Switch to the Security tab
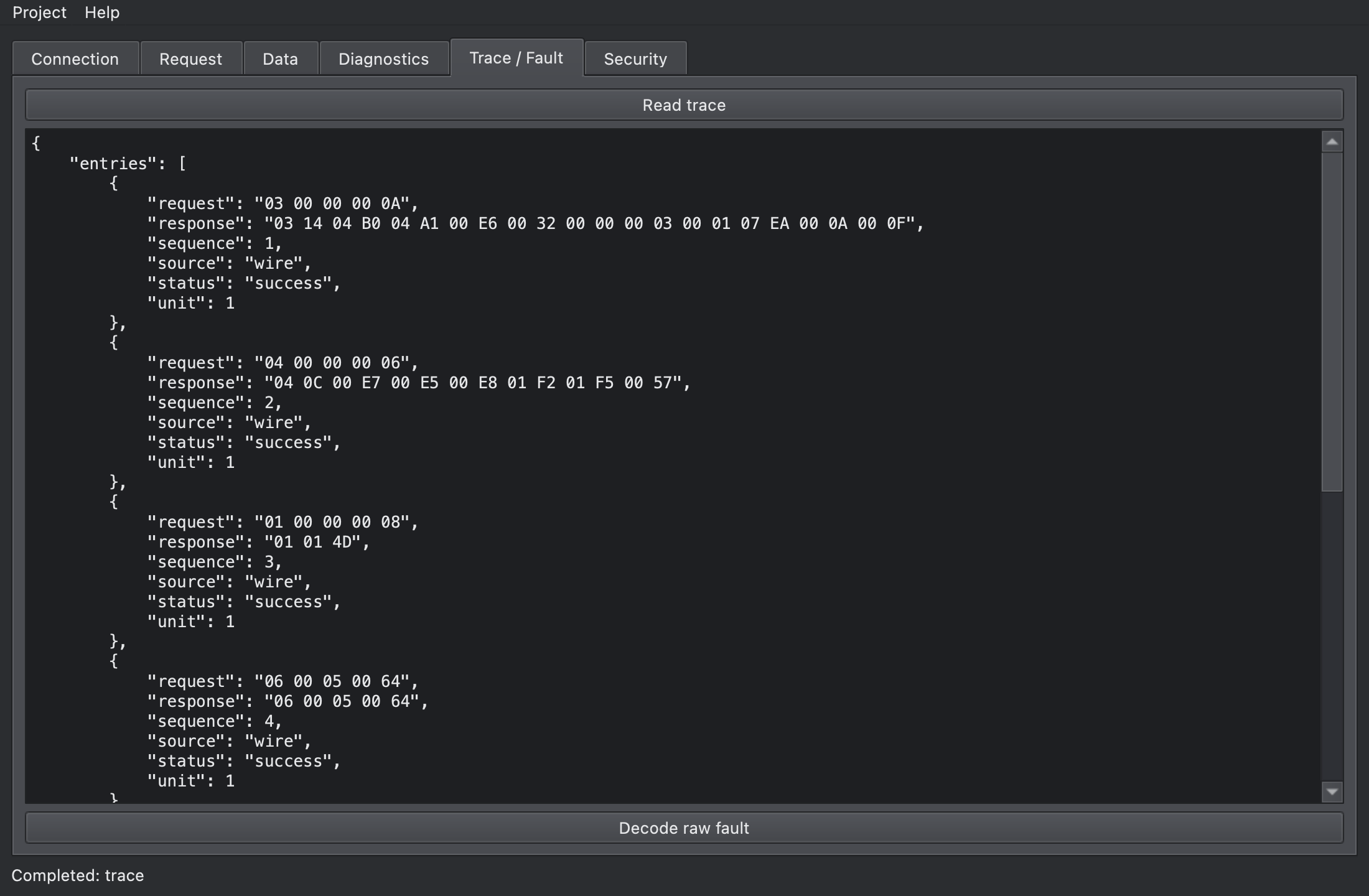The height and width of the screenshot is (896, 1369). click(x=635, y=59)
